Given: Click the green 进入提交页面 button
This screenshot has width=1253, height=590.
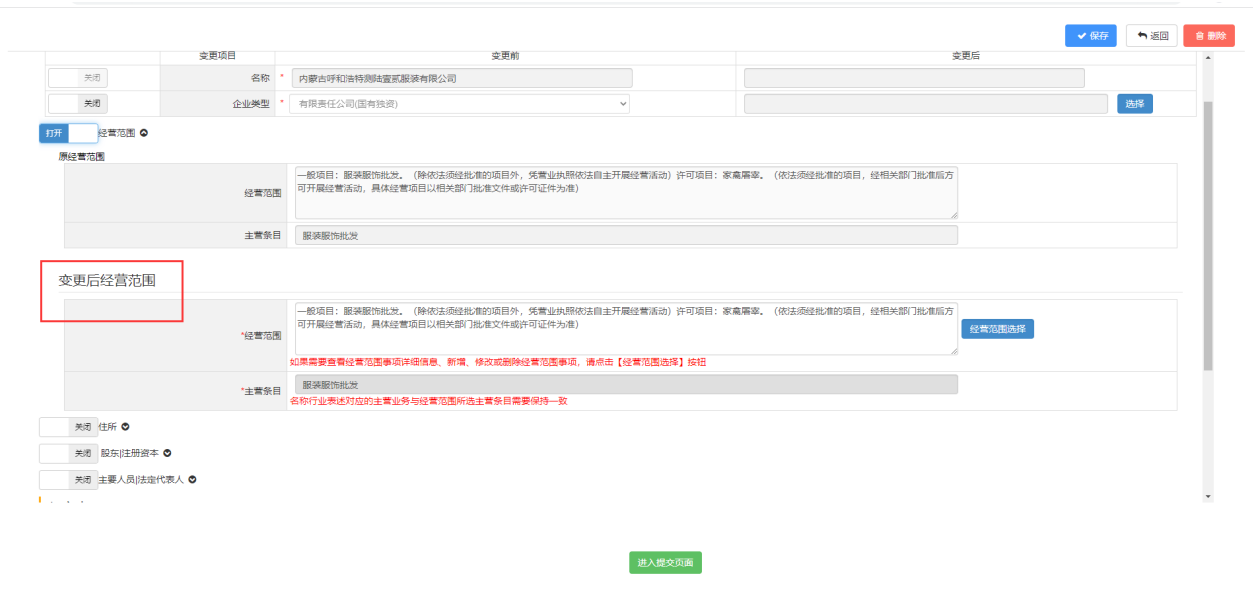Looking at the screenshot, I should [x=665, y=563].
